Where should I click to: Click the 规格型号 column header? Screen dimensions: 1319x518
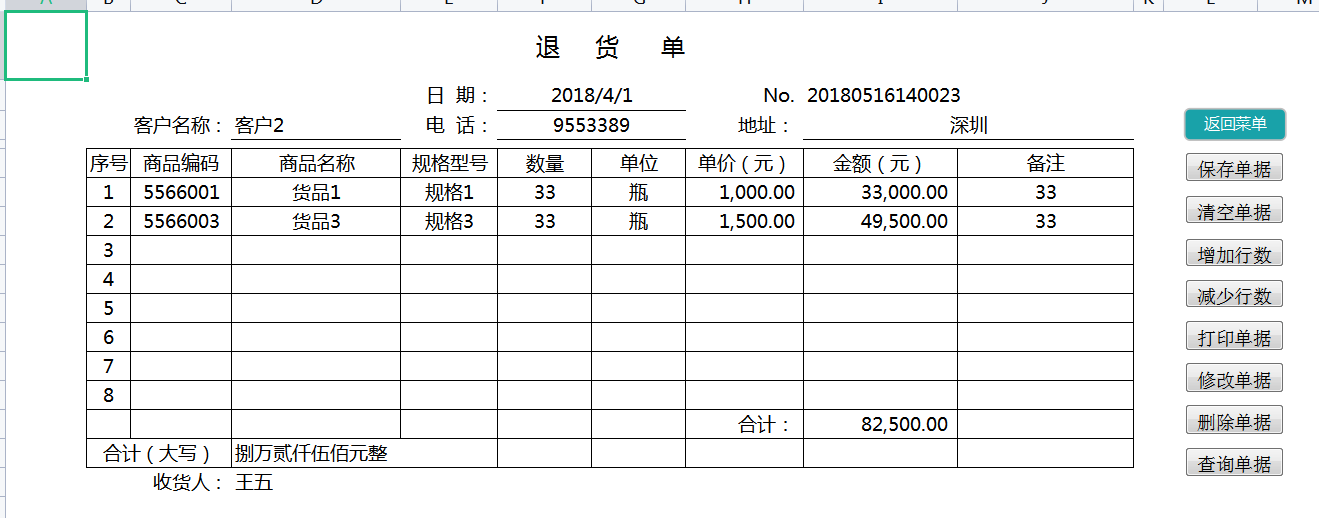(449, 163)
